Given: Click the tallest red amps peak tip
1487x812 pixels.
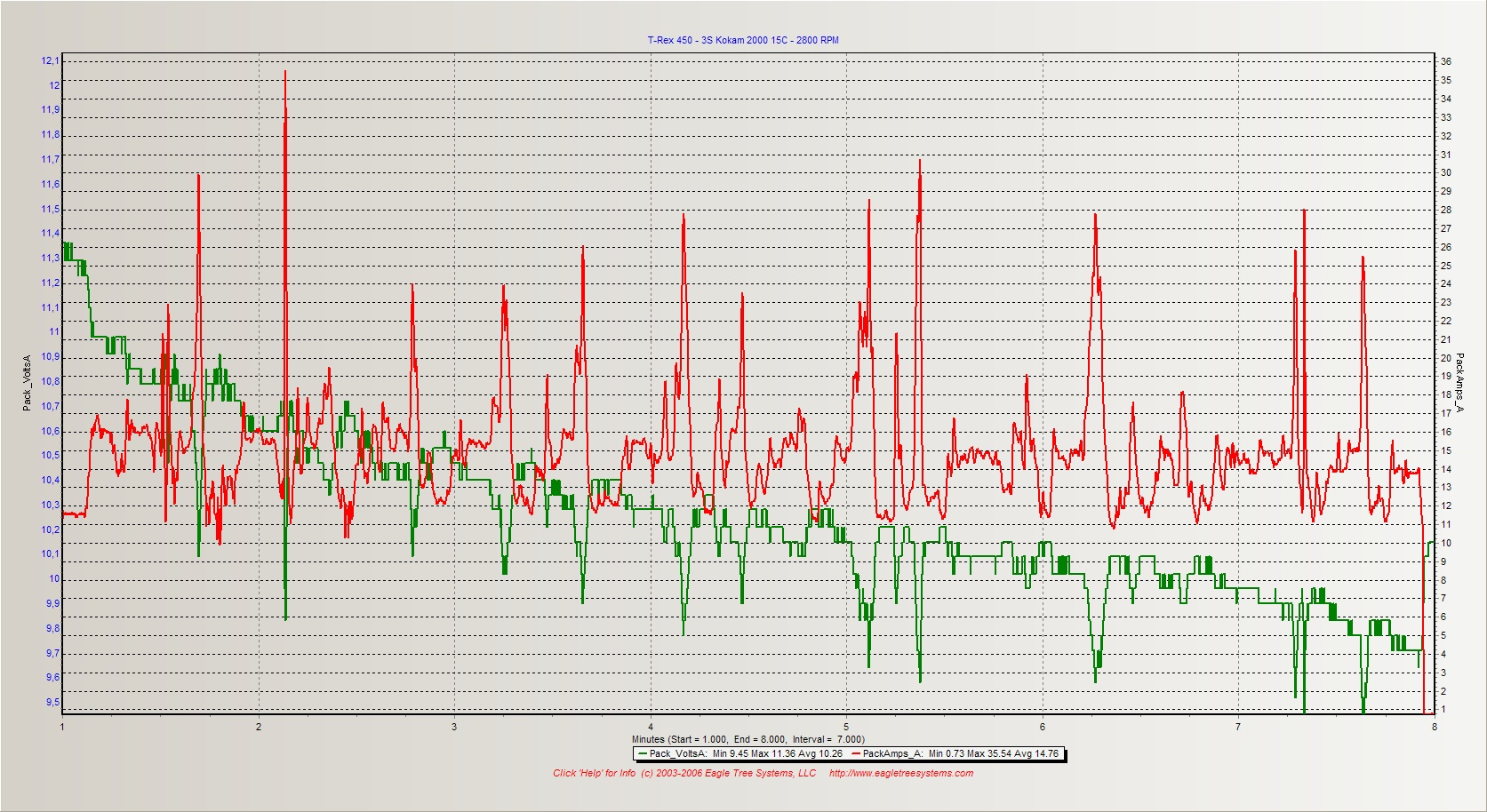Looking at the screenshot, I should click(285, 72).
